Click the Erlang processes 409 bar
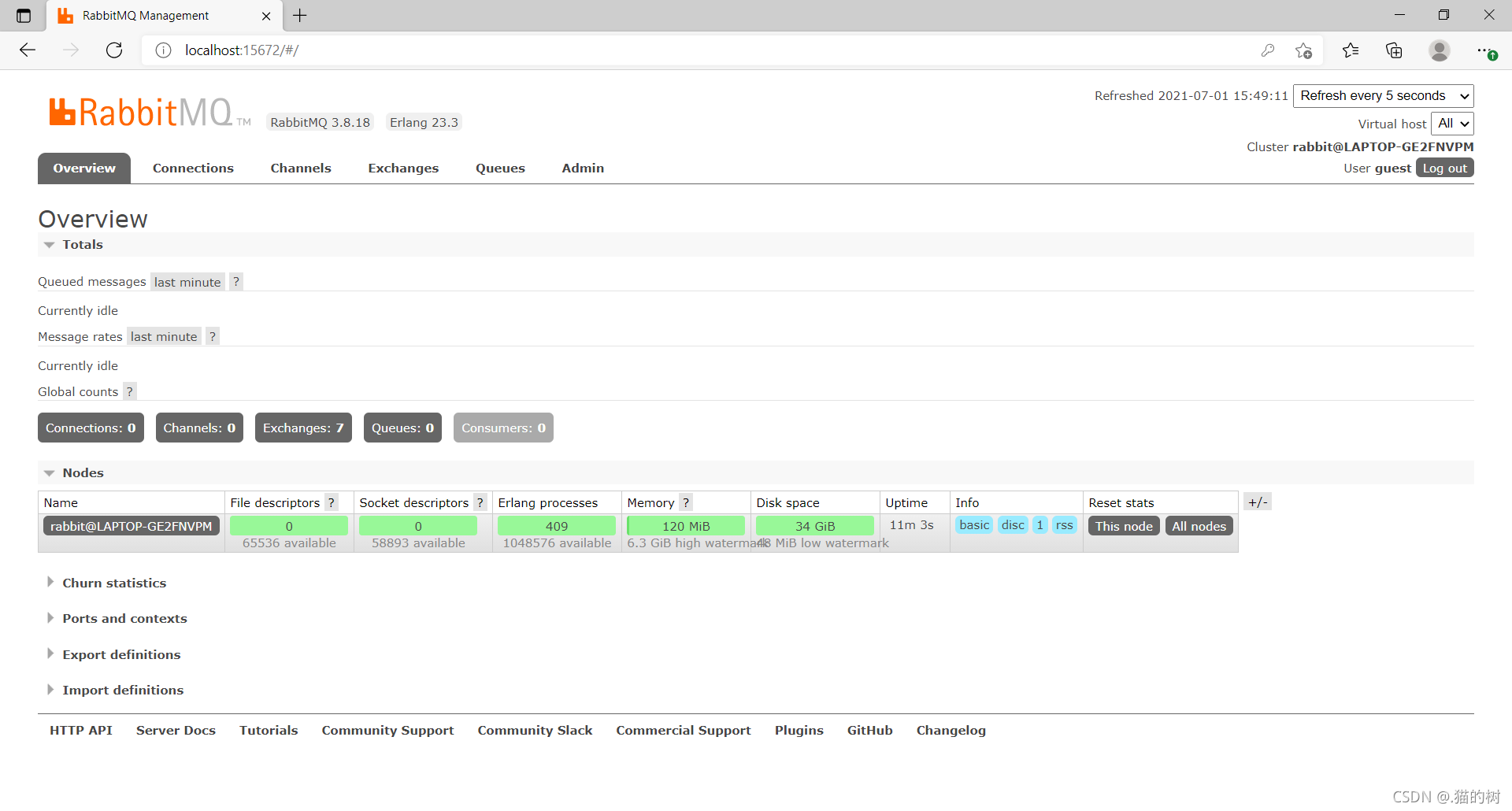 pyautogui.click(x=557, y=526)
